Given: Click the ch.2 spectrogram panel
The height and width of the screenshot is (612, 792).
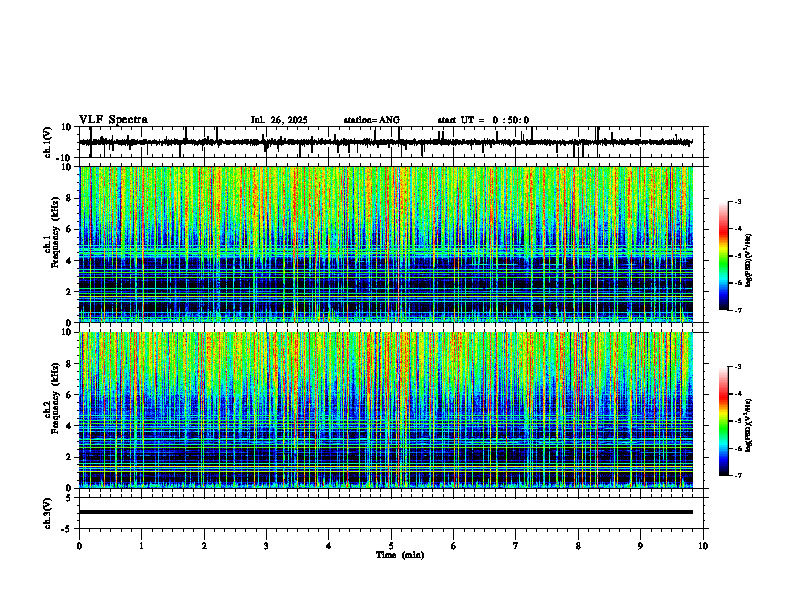Looking at the screenshot, I should [386, 410].
